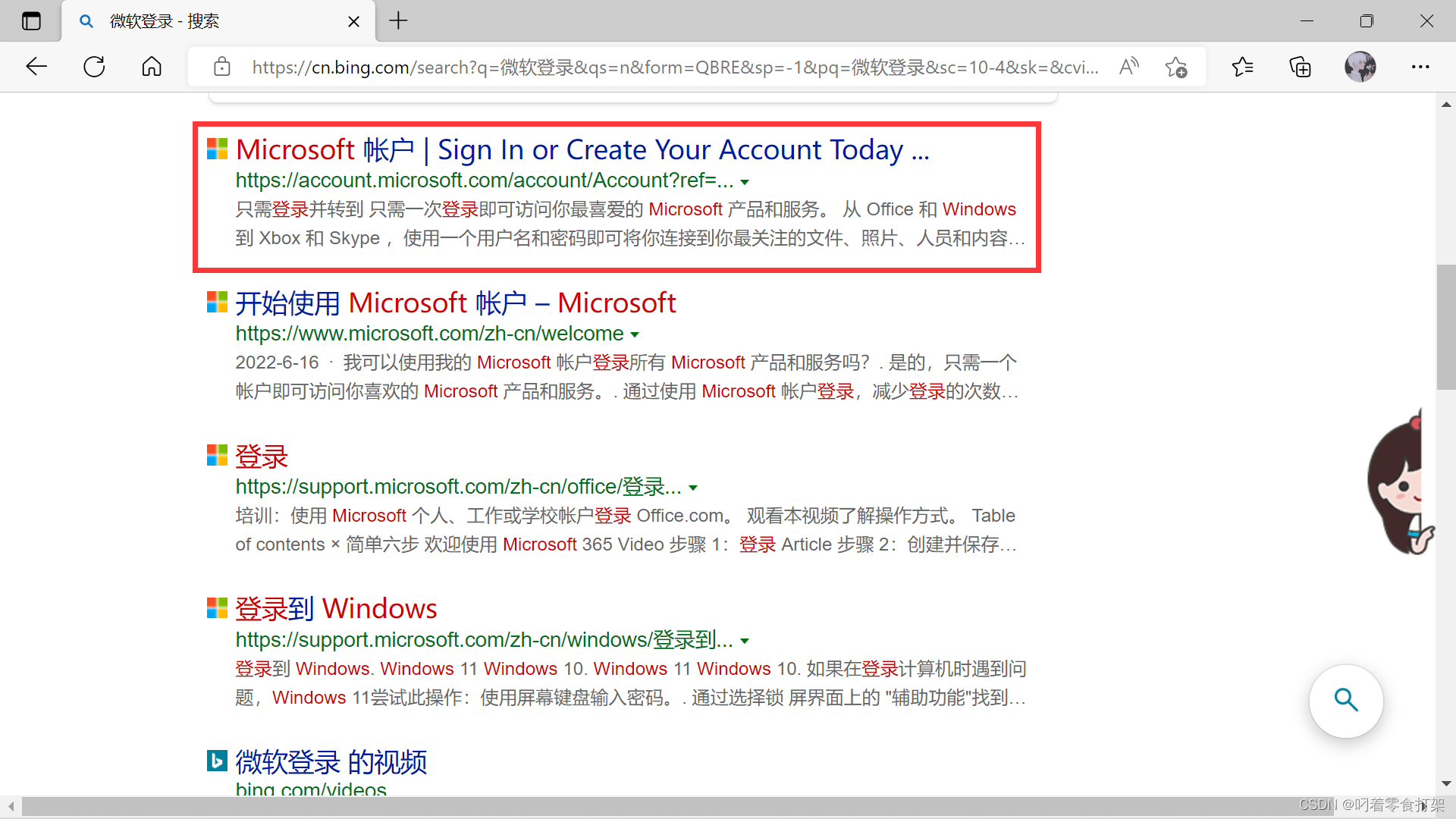Open the Collections icon
Viewport: 1456px width, 819px height.
tap(1300, 67)
